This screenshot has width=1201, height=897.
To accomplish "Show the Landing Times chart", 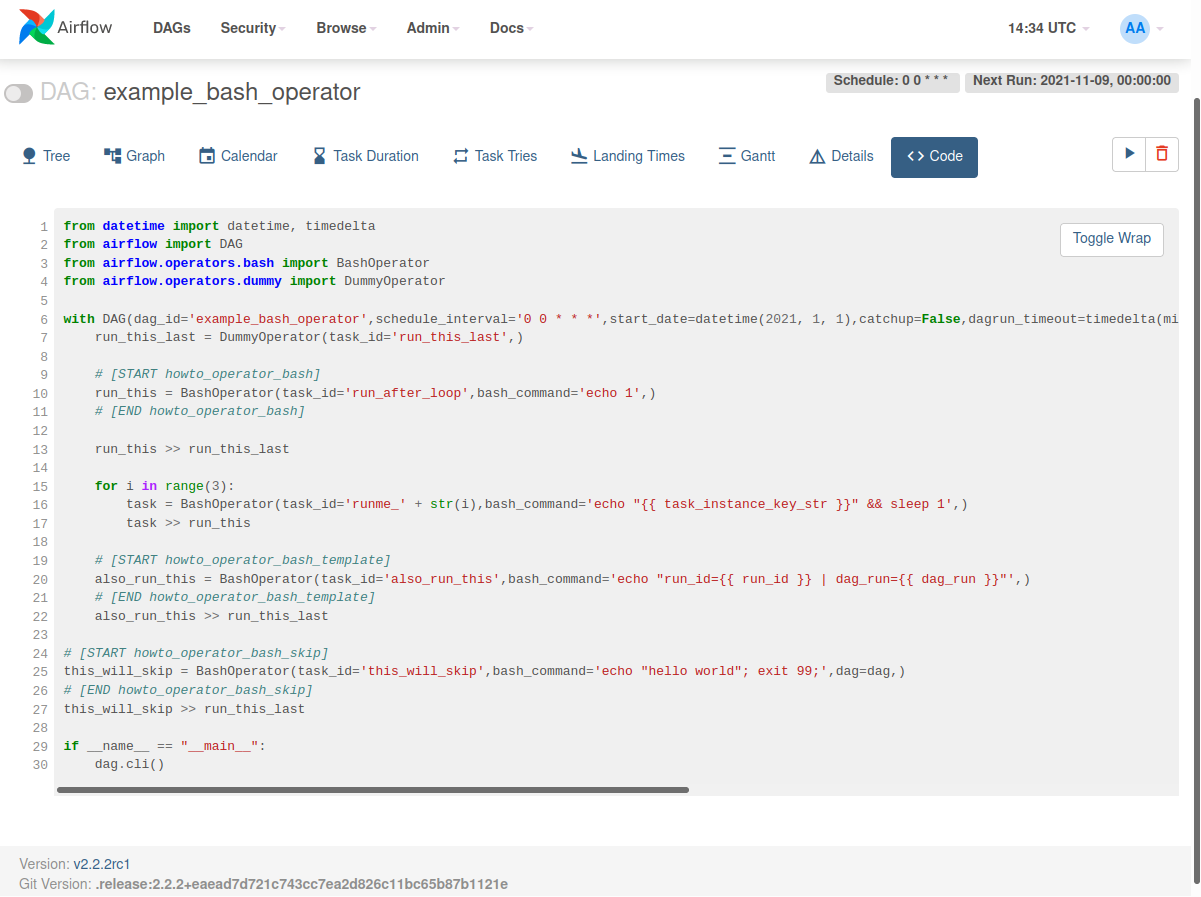I will click(x=627, y=156).
